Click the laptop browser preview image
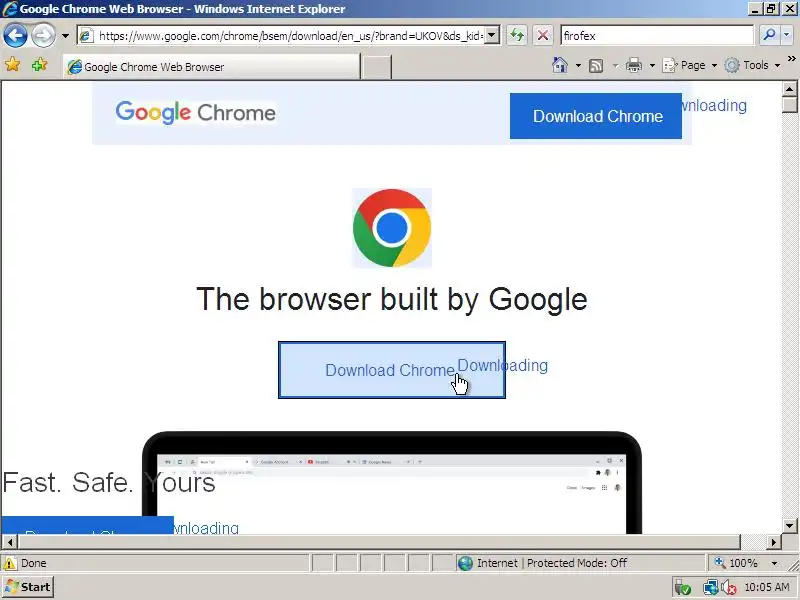The width and height of the screenshot is (800, 600). point(391,483)
